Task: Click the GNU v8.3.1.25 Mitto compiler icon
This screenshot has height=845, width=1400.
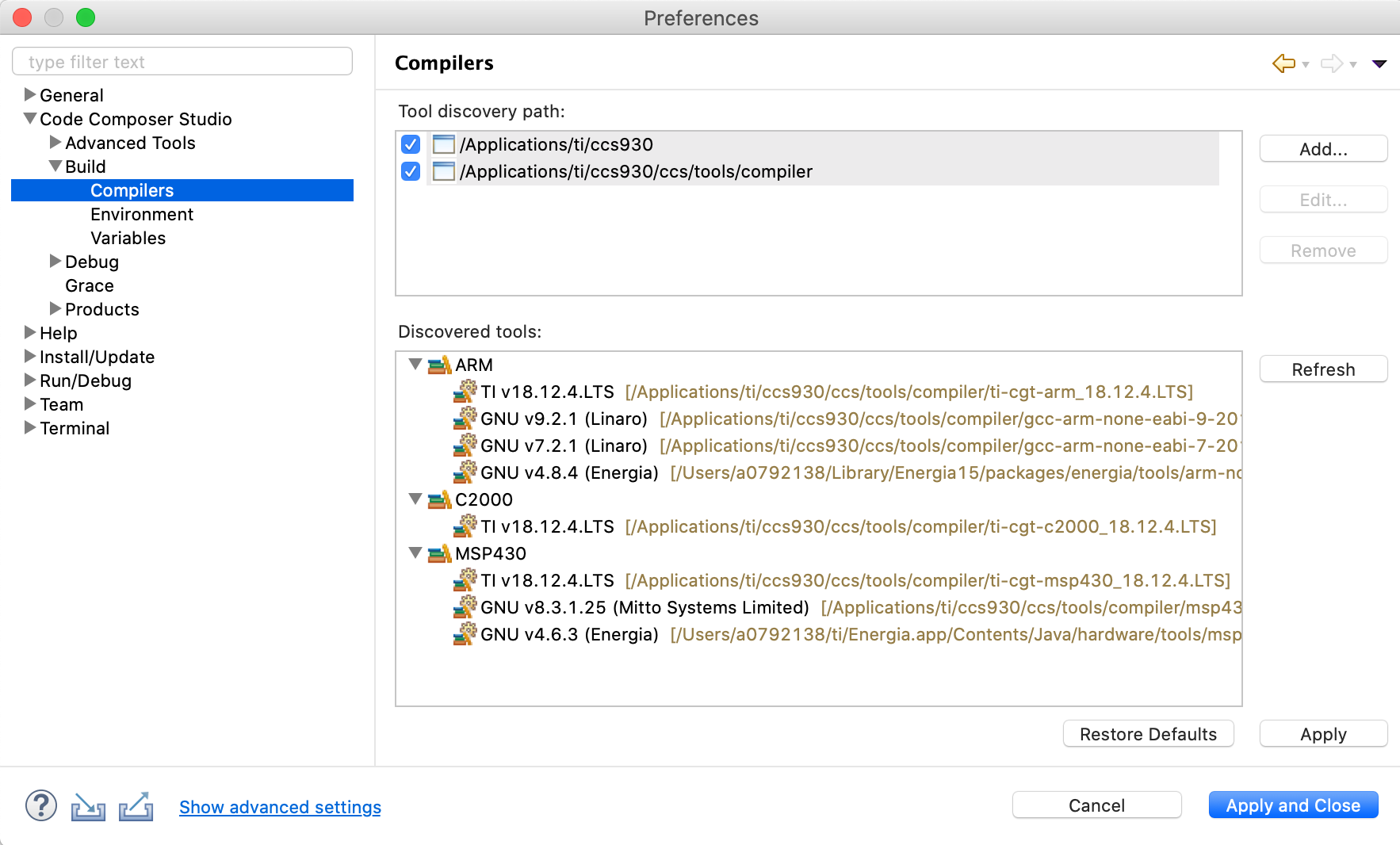Action: (465, 606)
